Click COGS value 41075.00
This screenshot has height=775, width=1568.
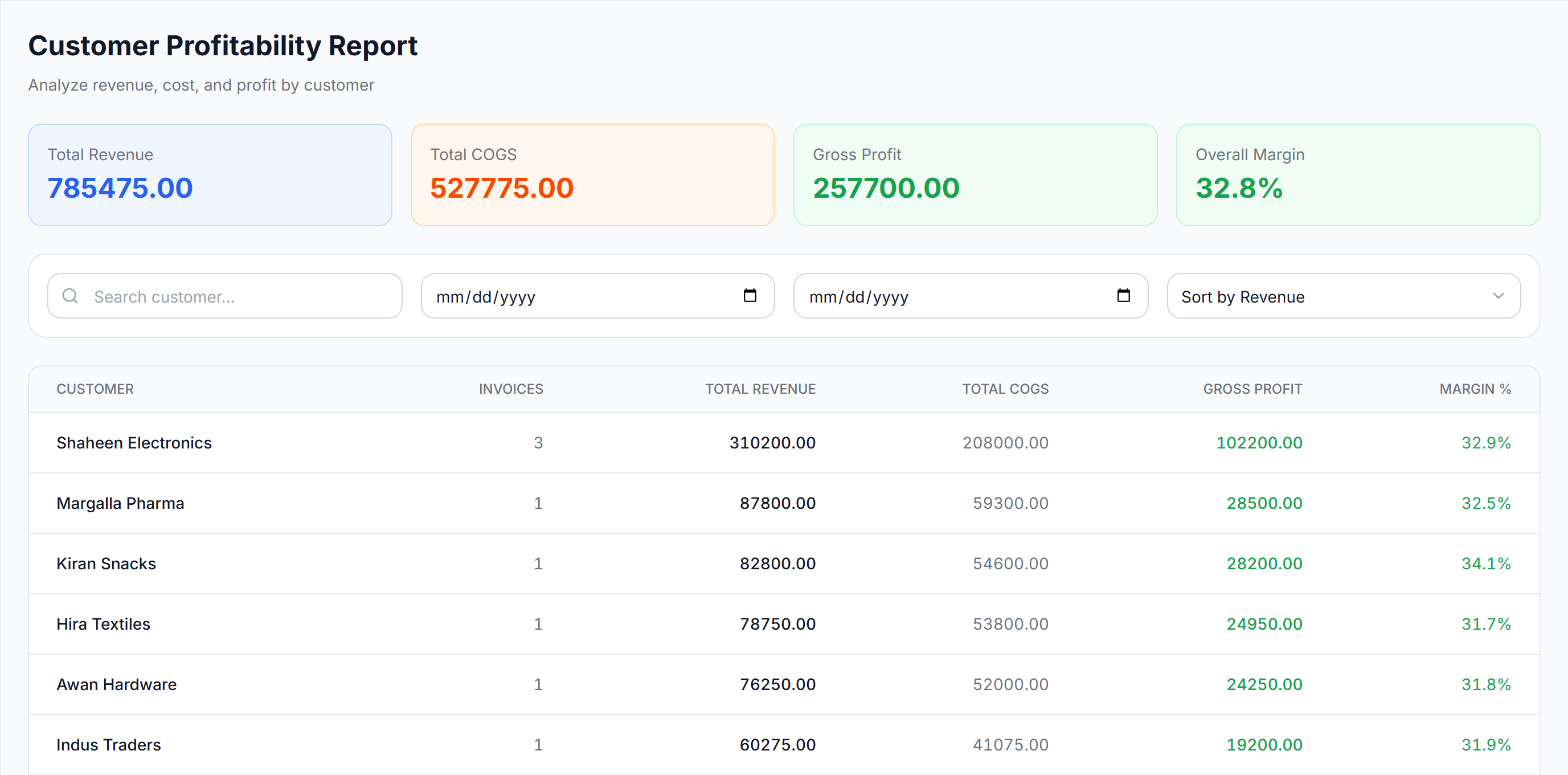click(x=1010, y=745)
